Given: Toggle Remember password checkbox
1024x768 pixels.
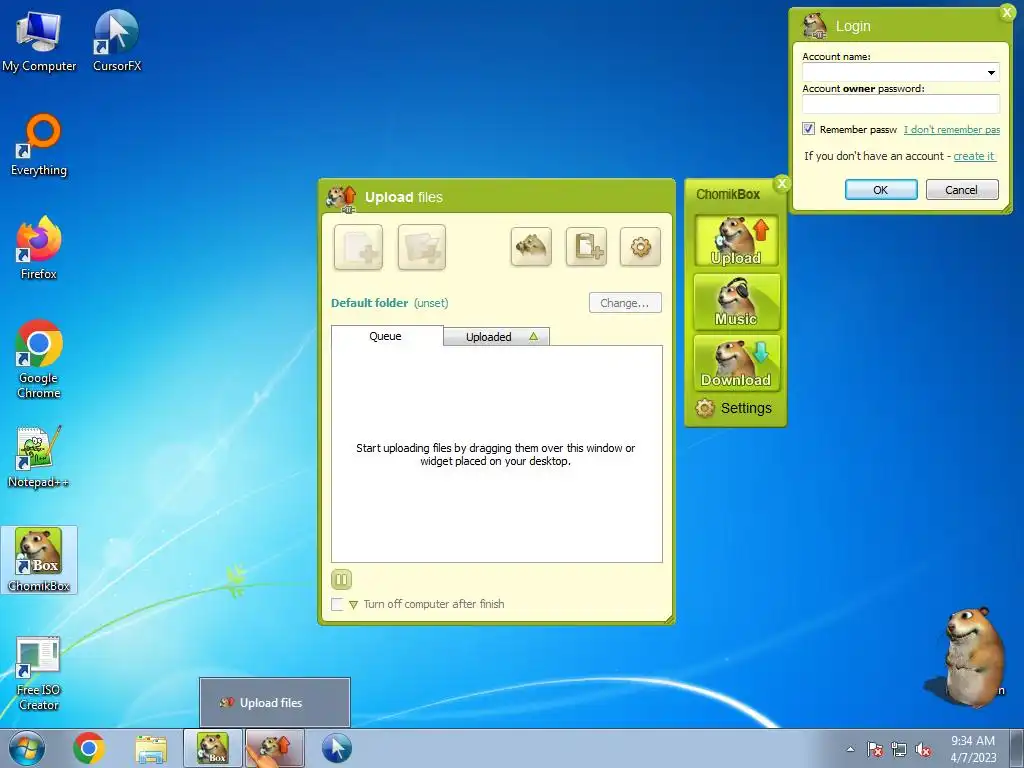Looking at the screenshot, I should (808, 129).
